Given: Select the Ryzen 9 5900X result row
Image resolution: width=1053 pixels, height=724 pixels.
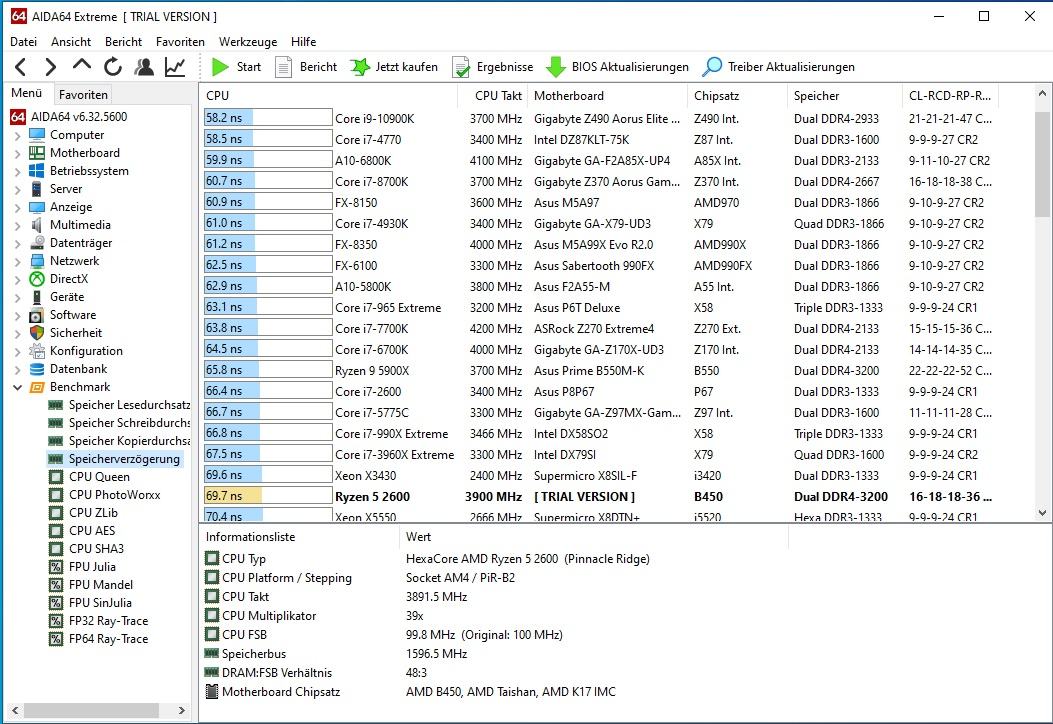Looking at the screenshot, I should point(600,371).
